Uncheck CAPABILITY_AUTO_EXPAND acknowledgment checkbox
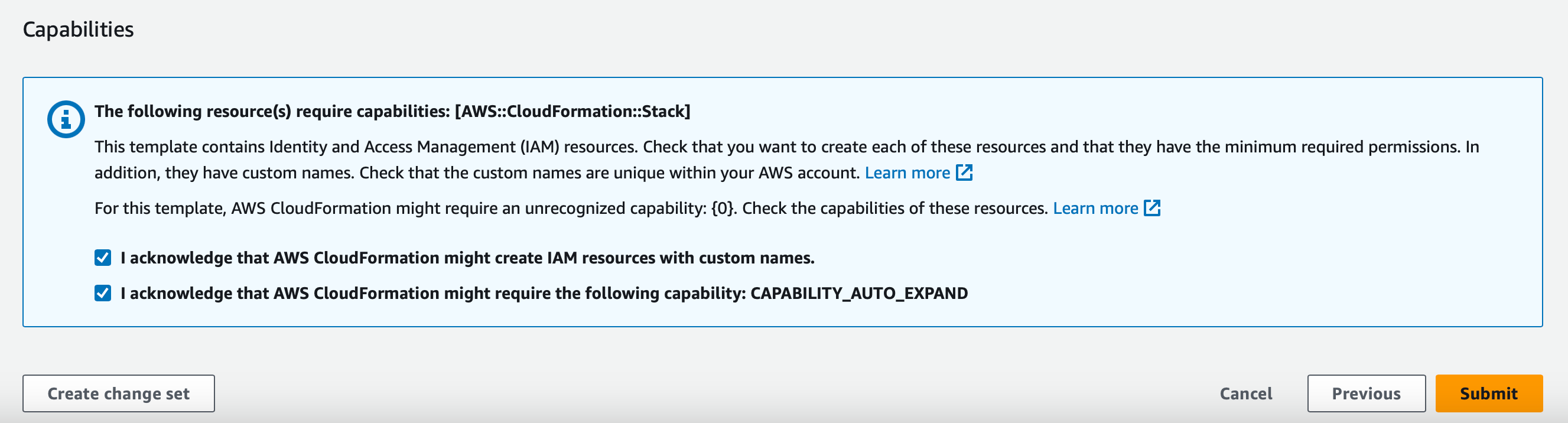1568x423 pixels. click(x=103, y=294)
